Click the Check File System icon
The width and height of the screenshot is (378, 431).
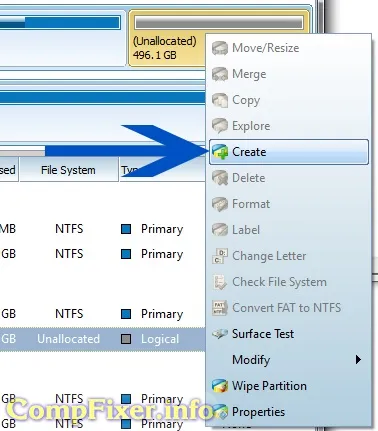[x=220, y=282]
